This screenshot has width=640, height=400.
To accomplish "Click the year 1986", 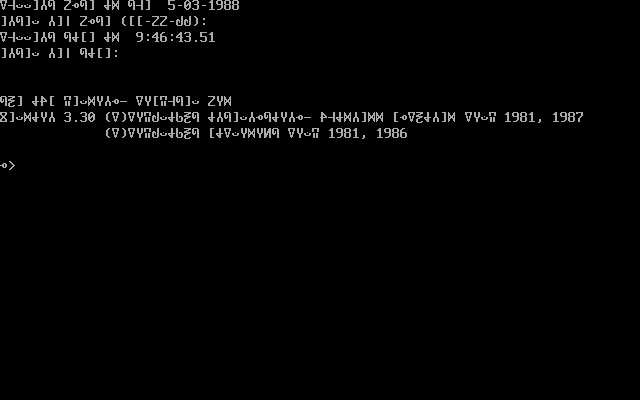I will 391,133.
